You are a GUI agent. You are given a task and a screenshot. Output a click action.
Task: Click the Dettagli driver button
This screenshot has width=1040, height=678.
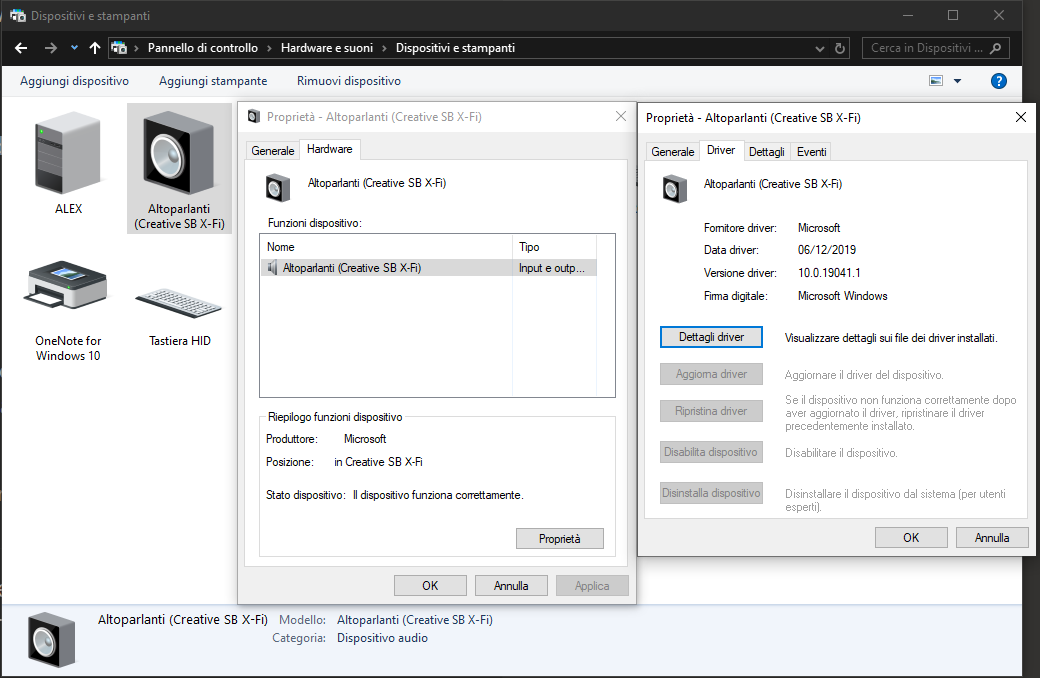click(x=711, y=337)
